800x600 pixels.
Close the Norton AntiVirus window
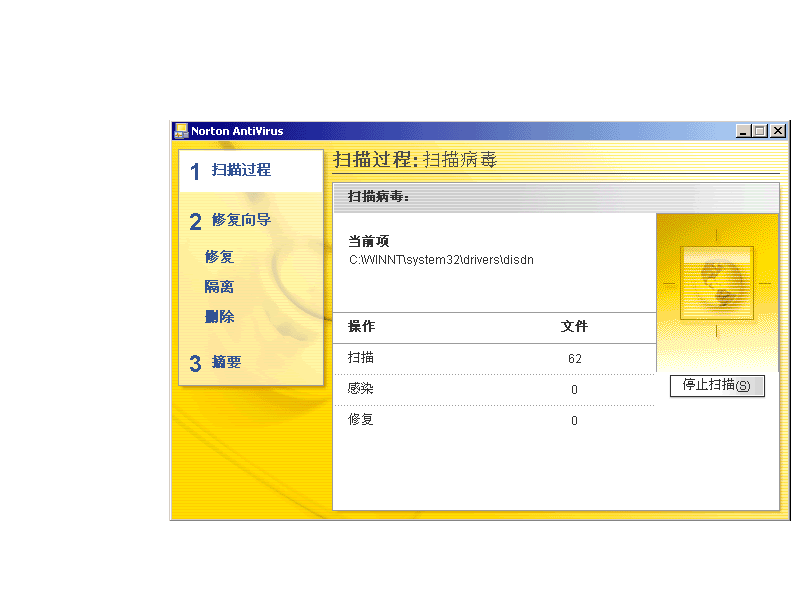[778, 131]
